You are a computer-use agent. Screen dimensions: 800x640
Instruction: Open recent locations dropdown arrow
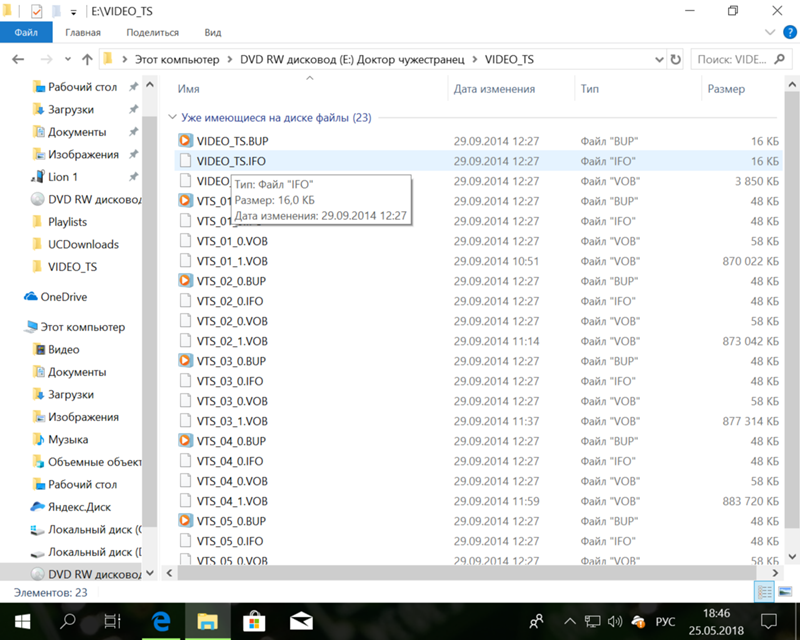click(68, 60)
